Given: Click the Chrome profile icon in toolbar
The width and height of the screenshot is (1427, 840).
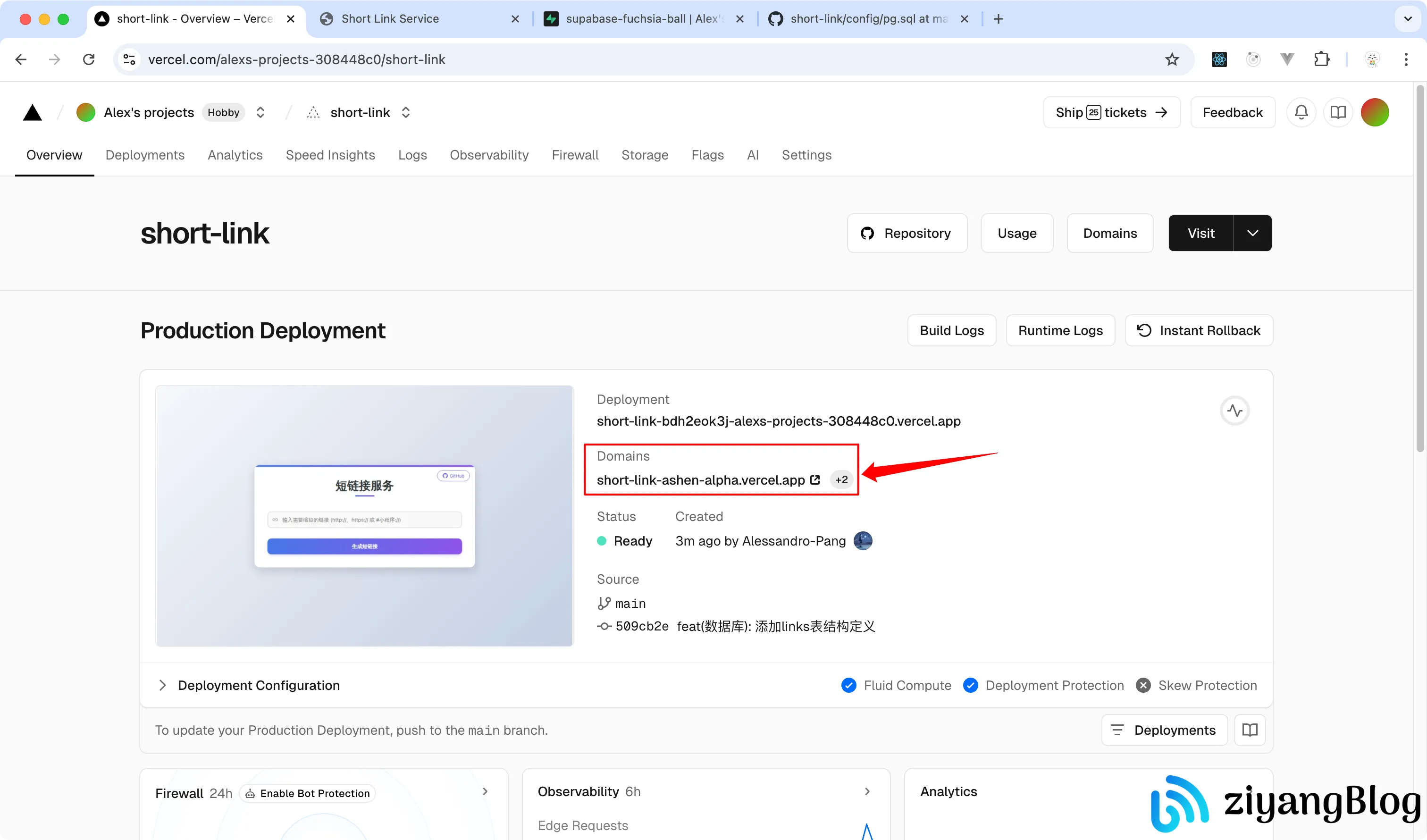Looking at the screenshot, I should point(1372,59).
